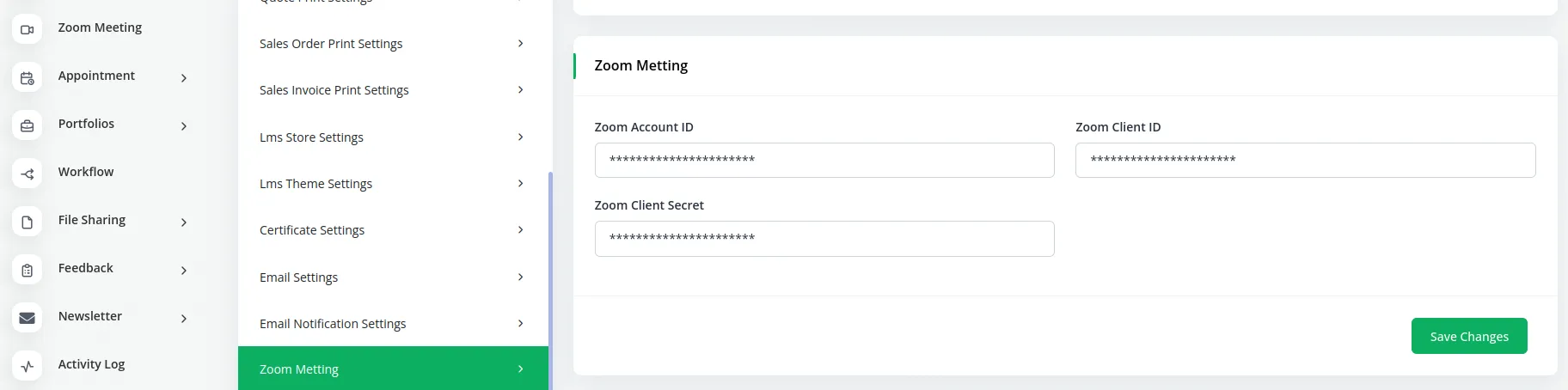Focus the Zoom Account ID field
This screenshot has height=390, width=1568.
[x=824, y=161]
